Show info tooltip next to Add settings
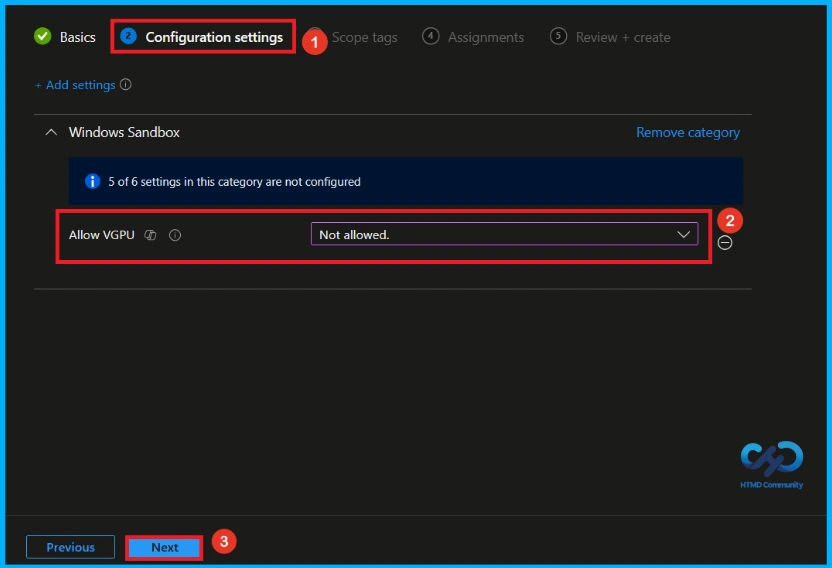Screen dimensions: 832x568 pos(126,84)
